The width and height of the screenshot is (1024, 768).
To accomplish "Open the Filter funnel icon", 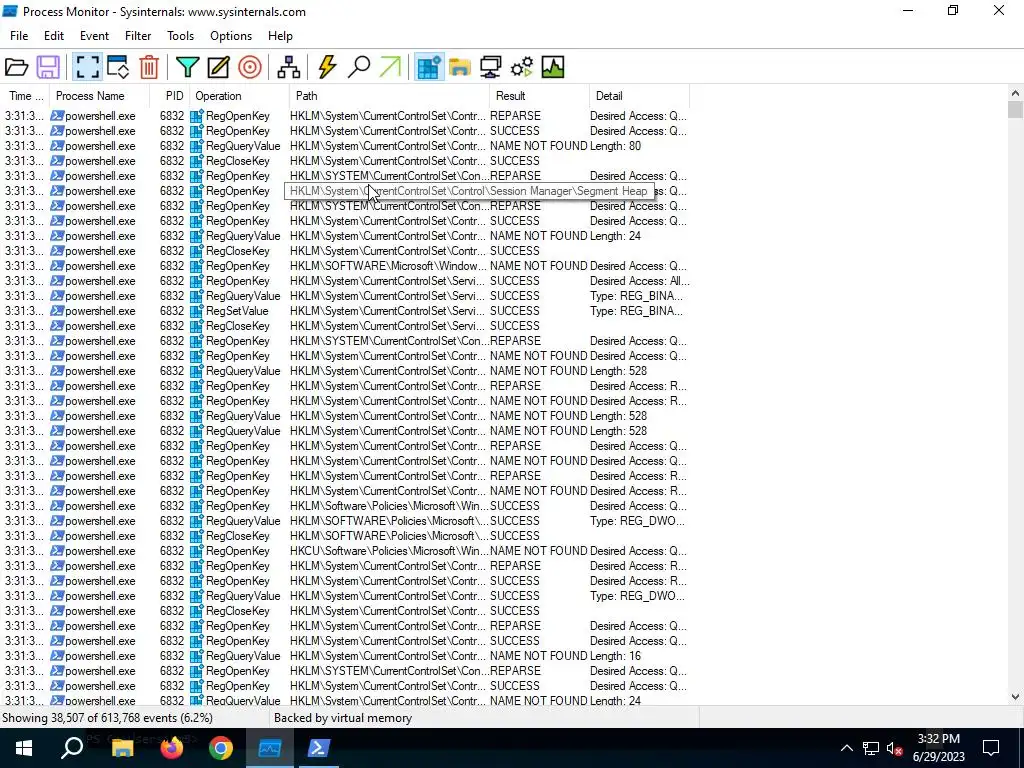I will tap(187, 67).
